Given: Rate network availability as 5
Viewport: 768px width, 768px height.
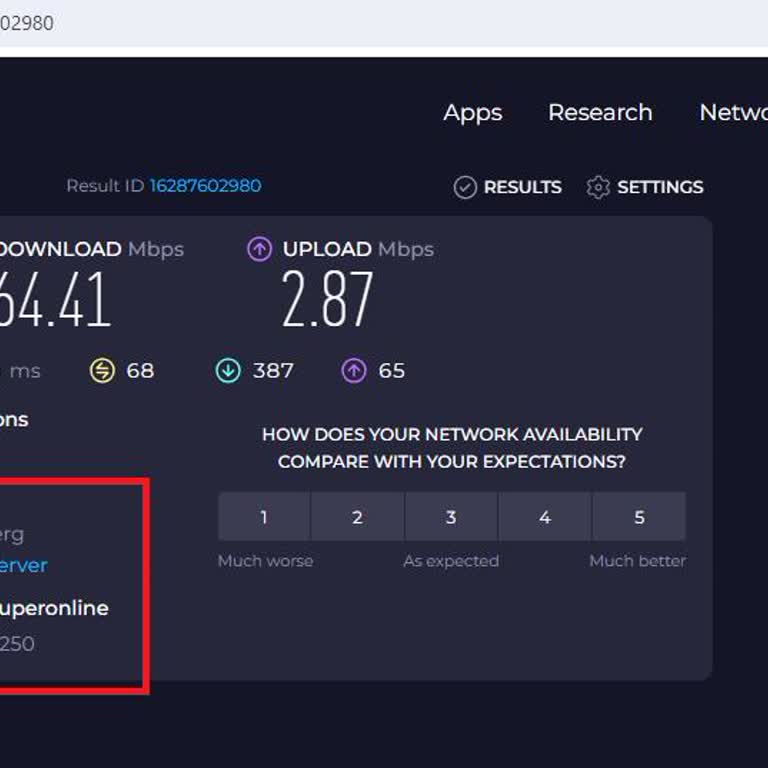Looking at the screenshot, I should (x=639, y=517).
